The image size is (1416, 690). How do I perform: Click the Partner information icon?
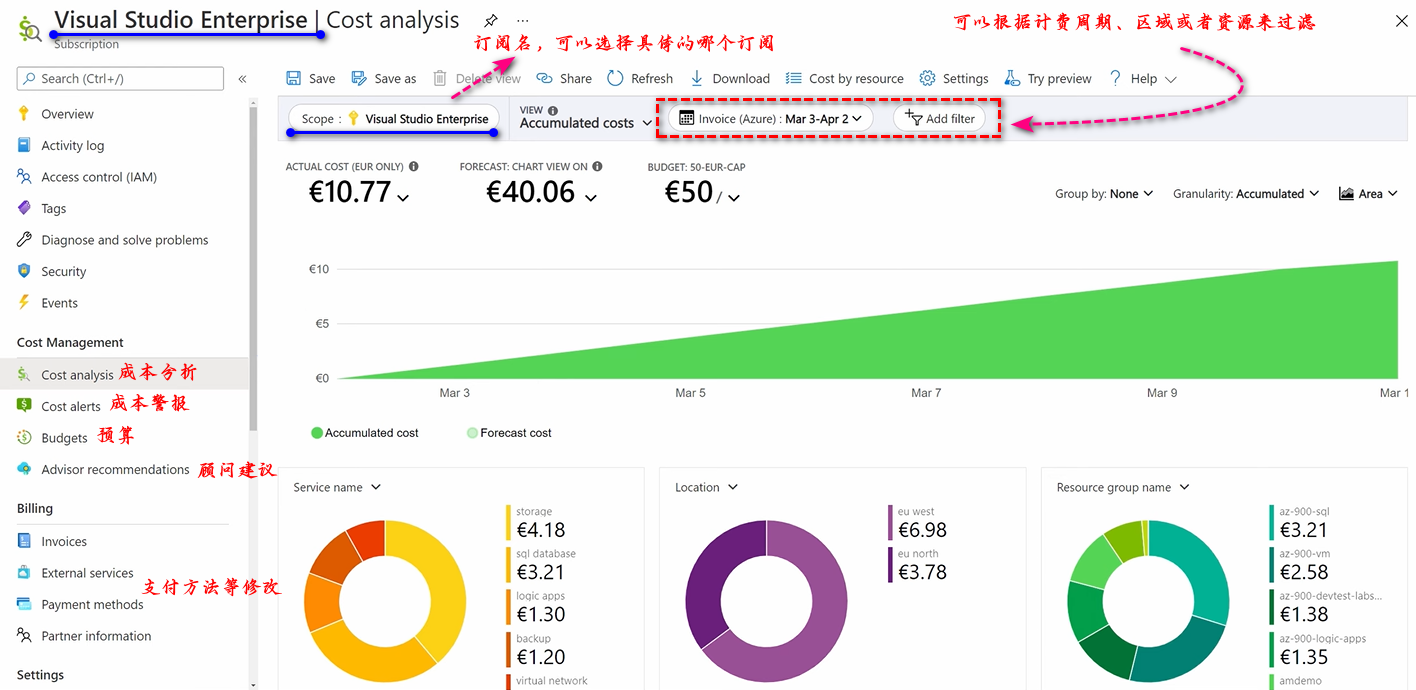[x=24, y=635]
